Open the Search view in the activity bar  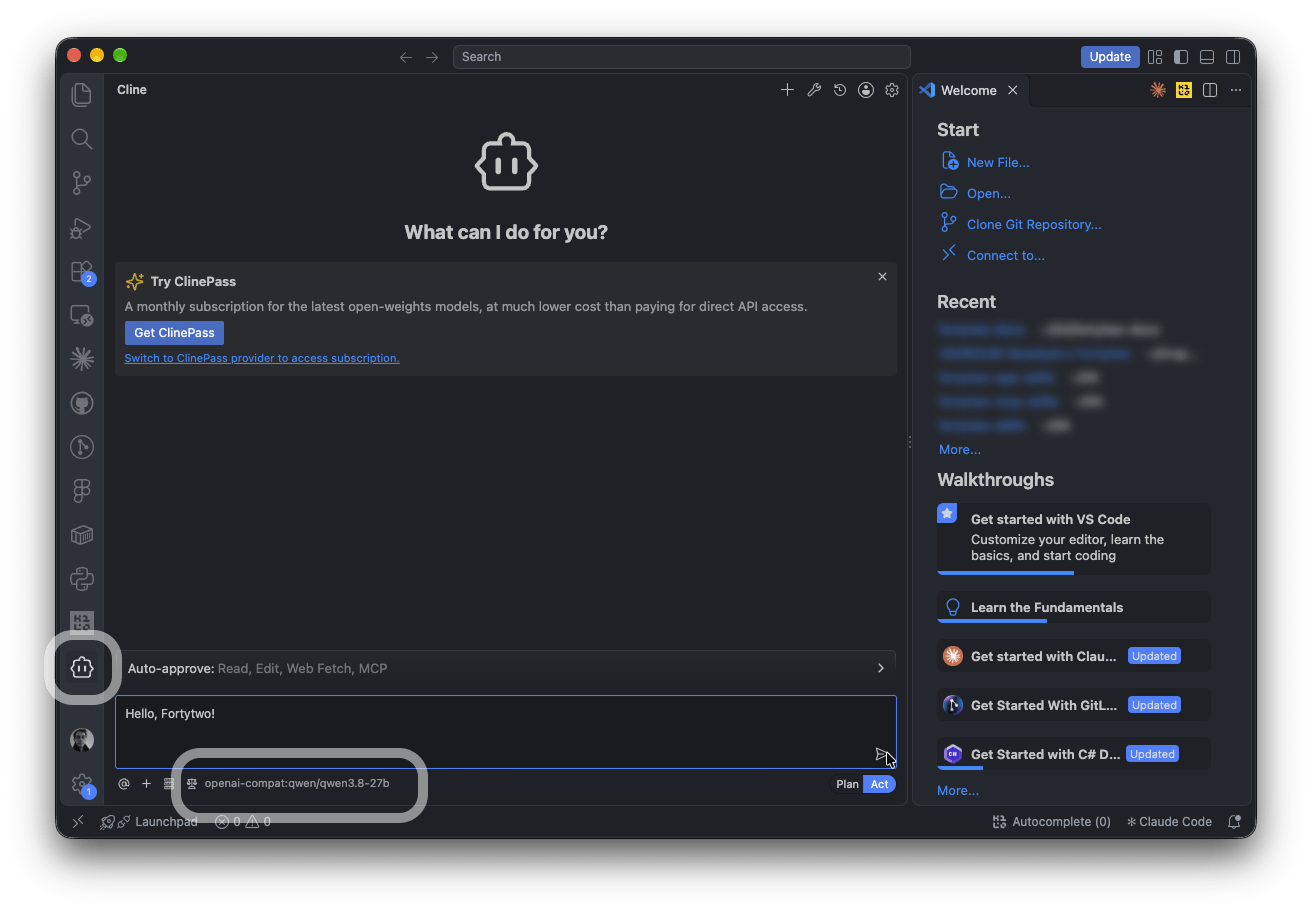pyautogui.click(x=82, y=139)
